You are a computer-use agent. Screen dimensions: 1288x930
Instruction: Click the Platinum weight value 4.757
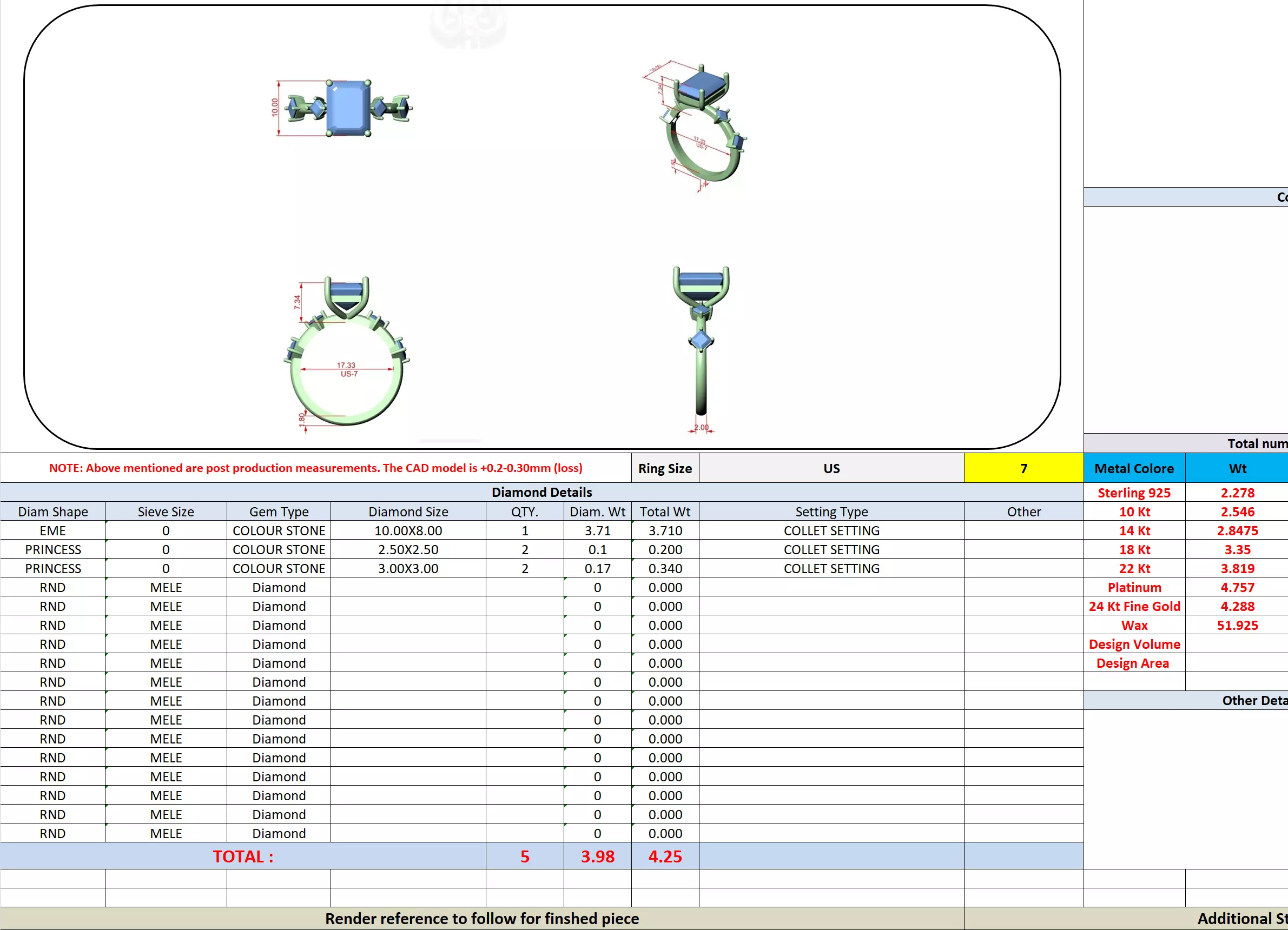pos(1237,587)
